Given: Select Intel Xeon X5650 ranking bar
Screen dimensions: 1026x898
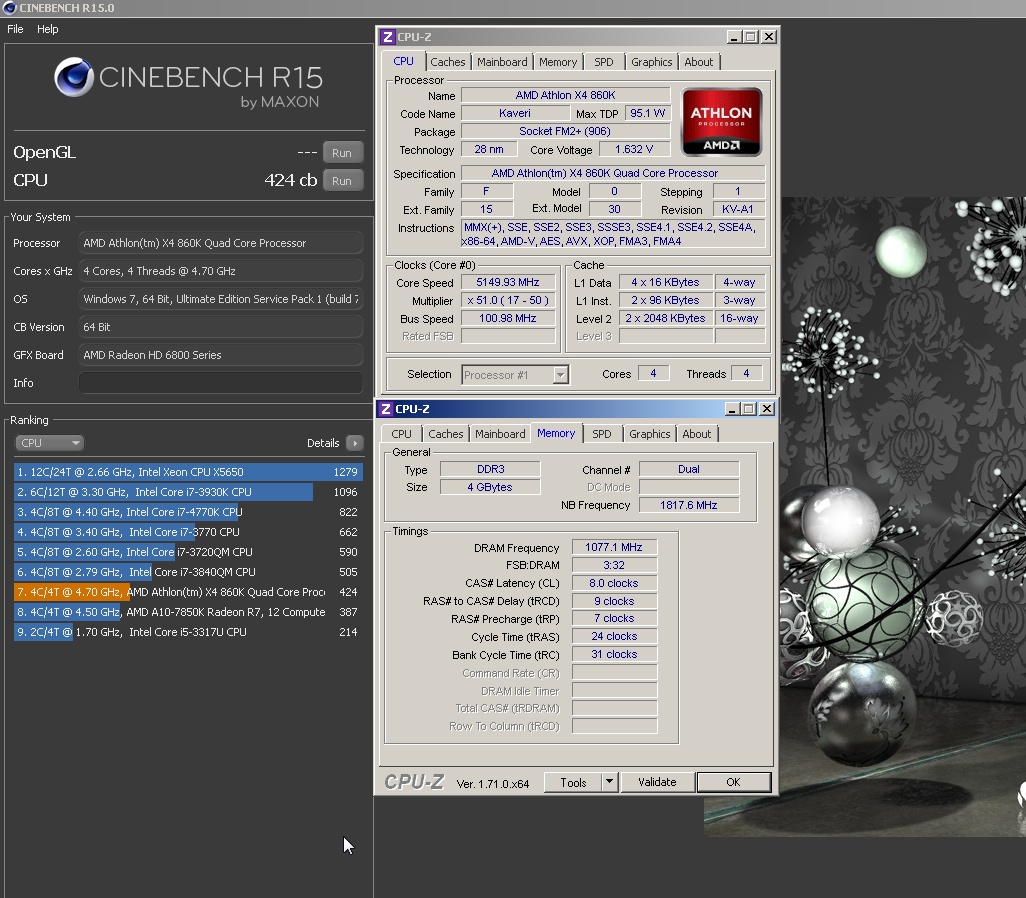Looking at the screenshot, I should 188,472.
